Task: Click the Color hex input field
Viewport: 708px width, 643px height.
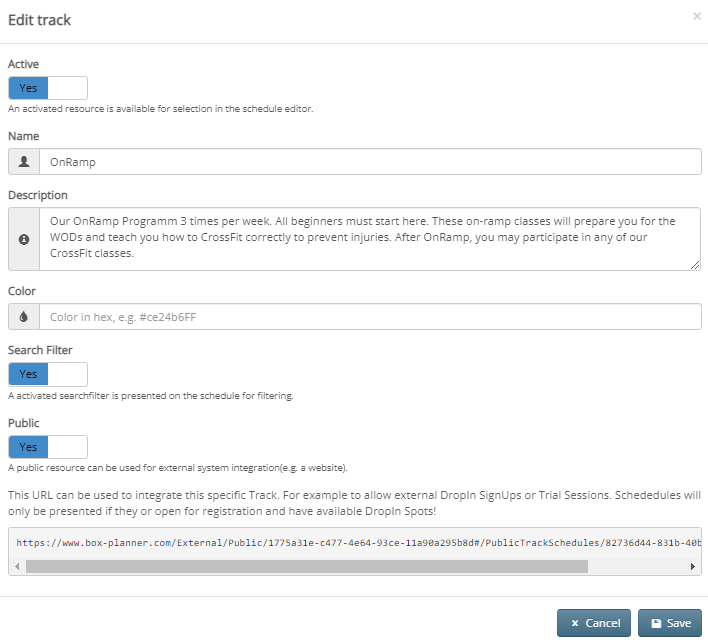Action: (370, 317)
